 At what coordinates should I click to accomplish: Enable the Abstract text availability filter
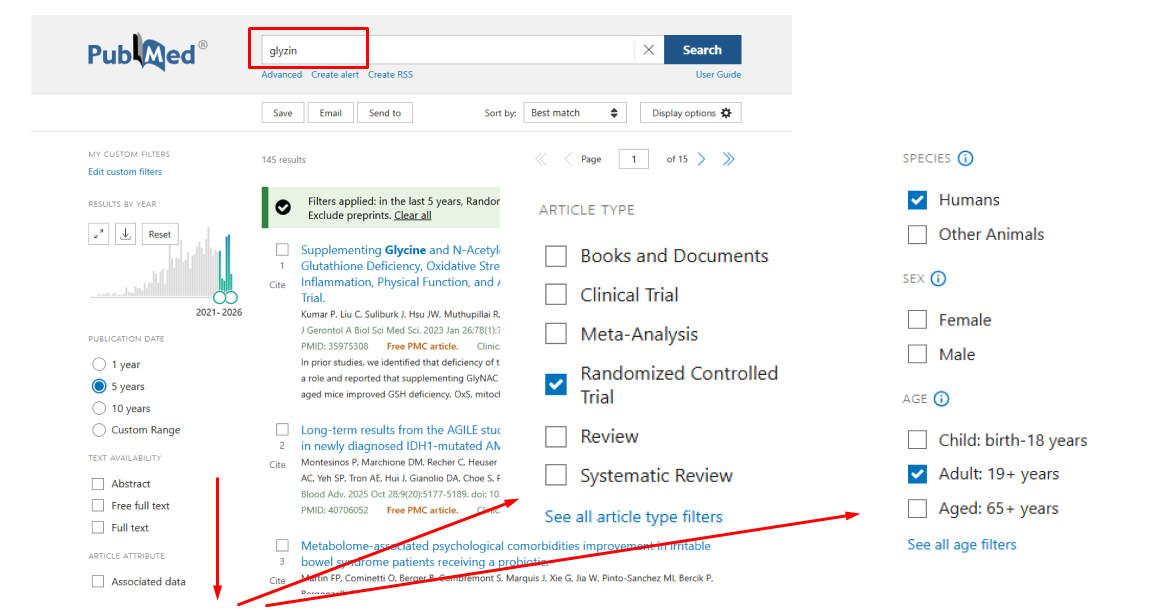[x=97, y=484]
